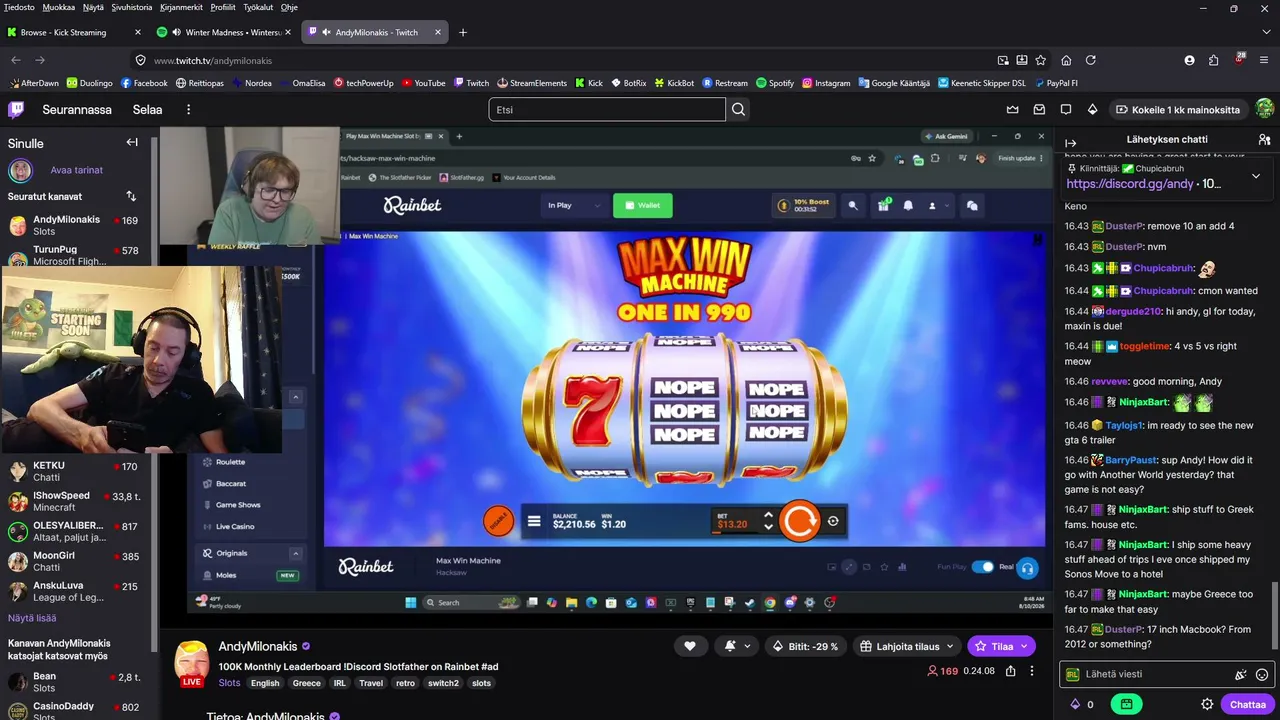Image resolution: width=1280 pixels, height=720 pixels.
Task: Adjust the slot bet amount stepper arrows
Action: (x=768, y=520)
